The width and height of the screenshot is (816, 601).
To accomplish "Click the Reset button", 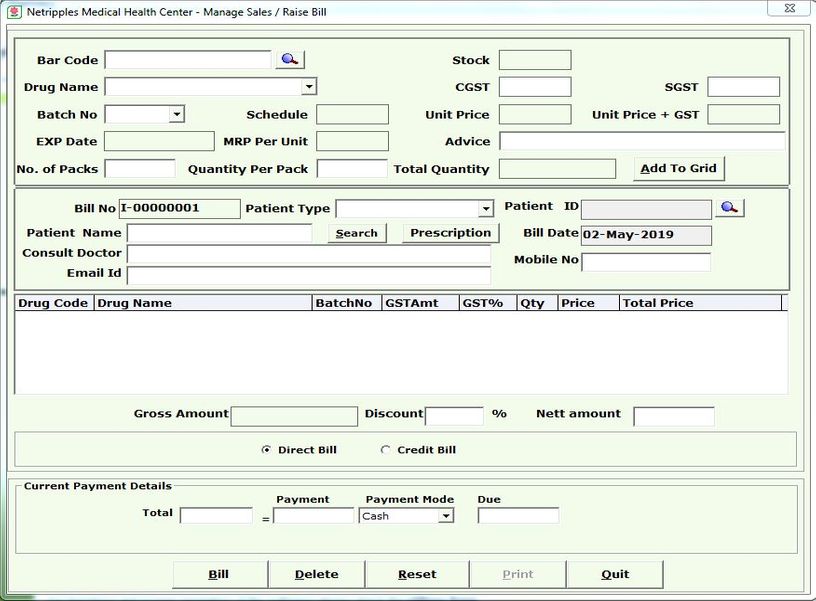I will 417,574.
